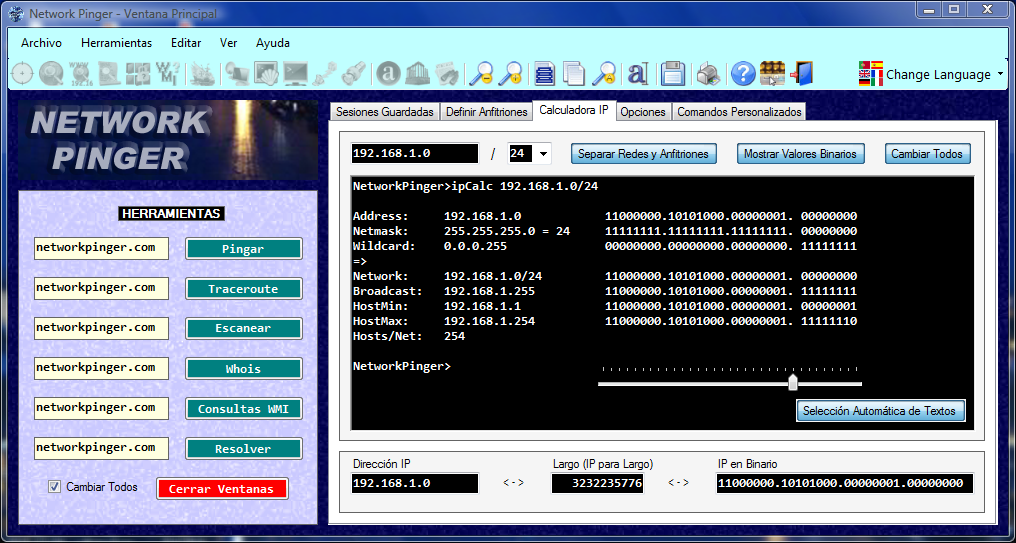Click the magnifier with letter A icon
Screen dimensions: 1016x543
(604, 73)
